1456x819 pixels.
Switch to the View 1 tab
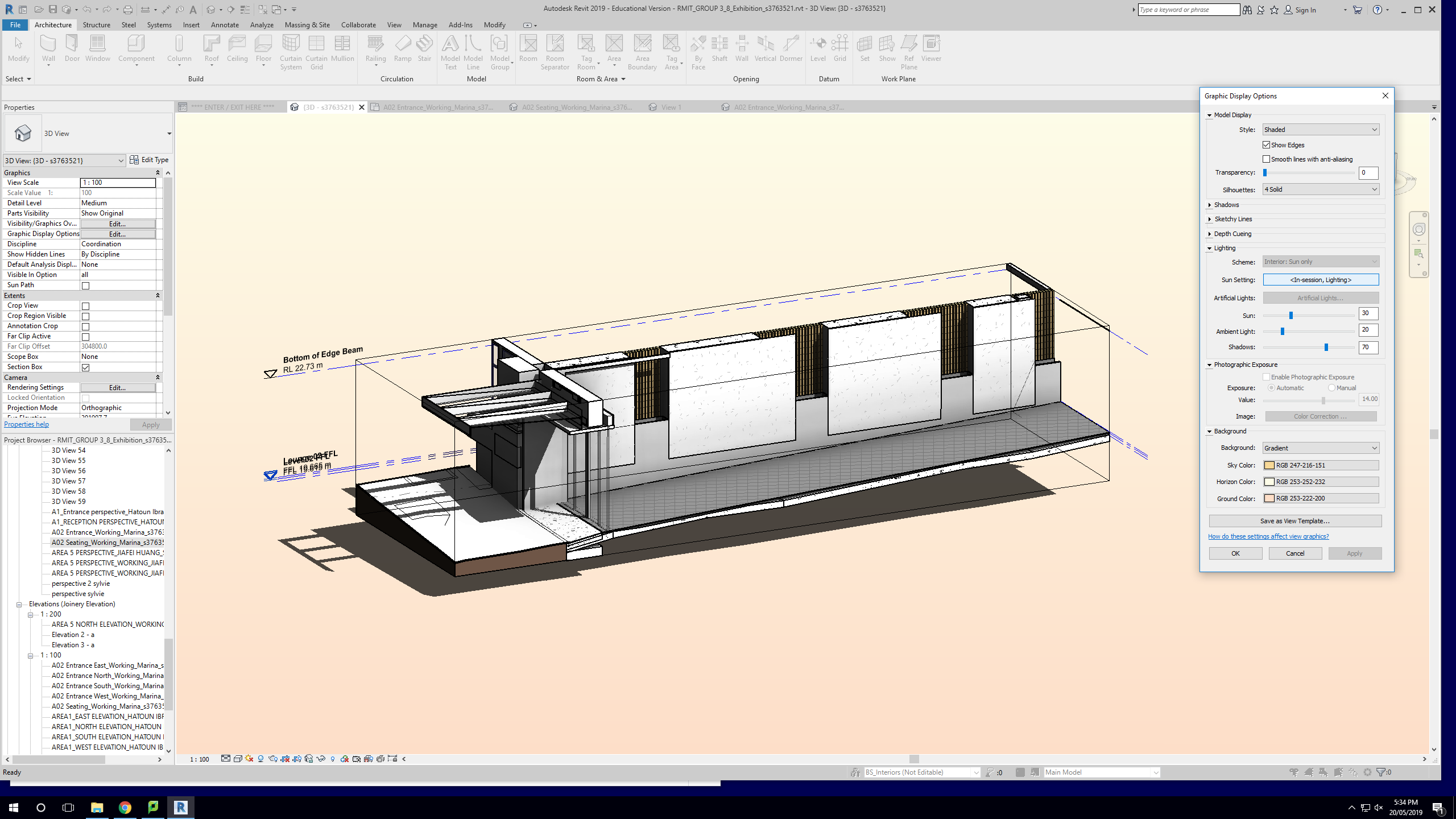pyautogui.click(x=671, y=107)
